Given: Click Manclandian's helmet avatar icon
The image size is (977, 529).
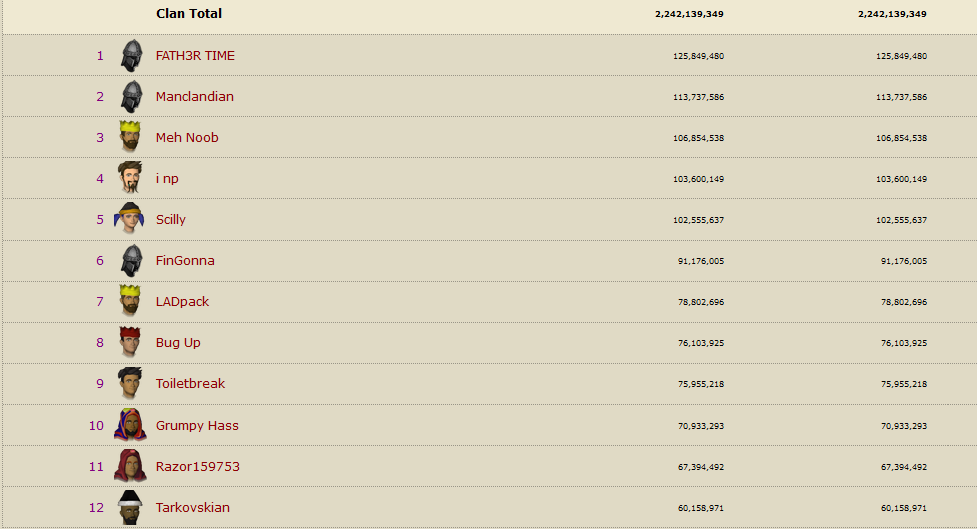Looking at the screenshot, I should 131,97.
